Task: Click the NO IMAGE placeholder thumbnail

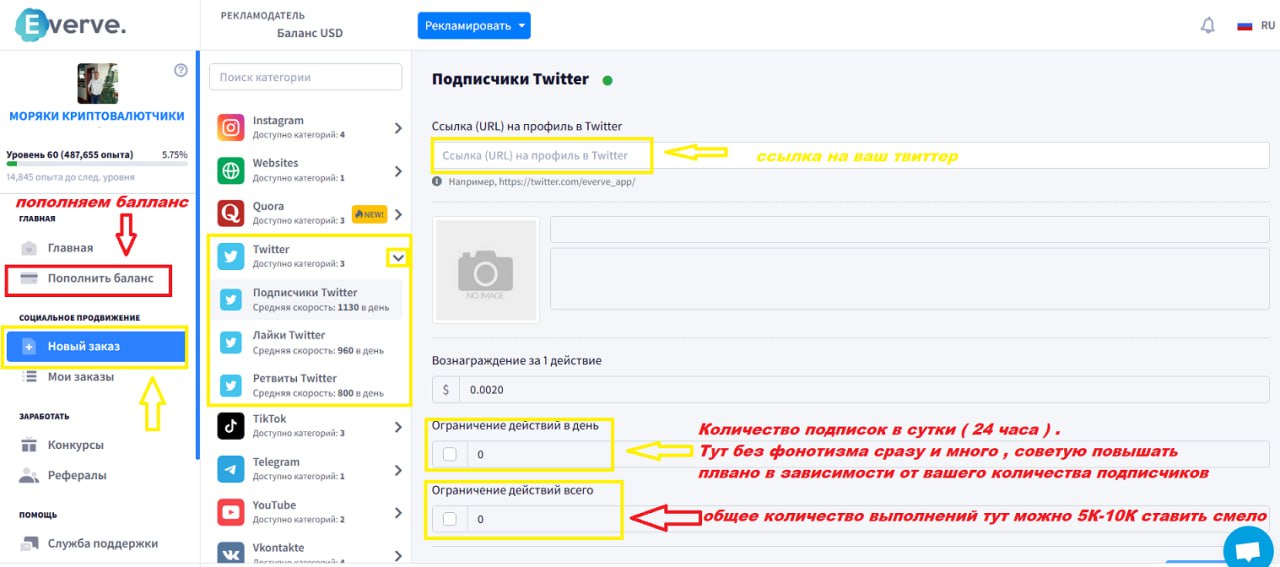Action: (486, 270)
